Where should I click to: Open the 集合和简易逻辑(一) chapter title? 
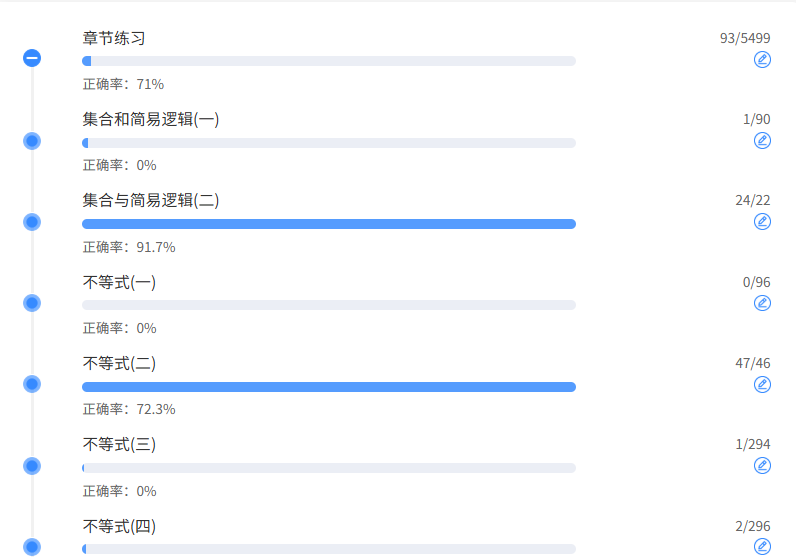tap(151, 119)
